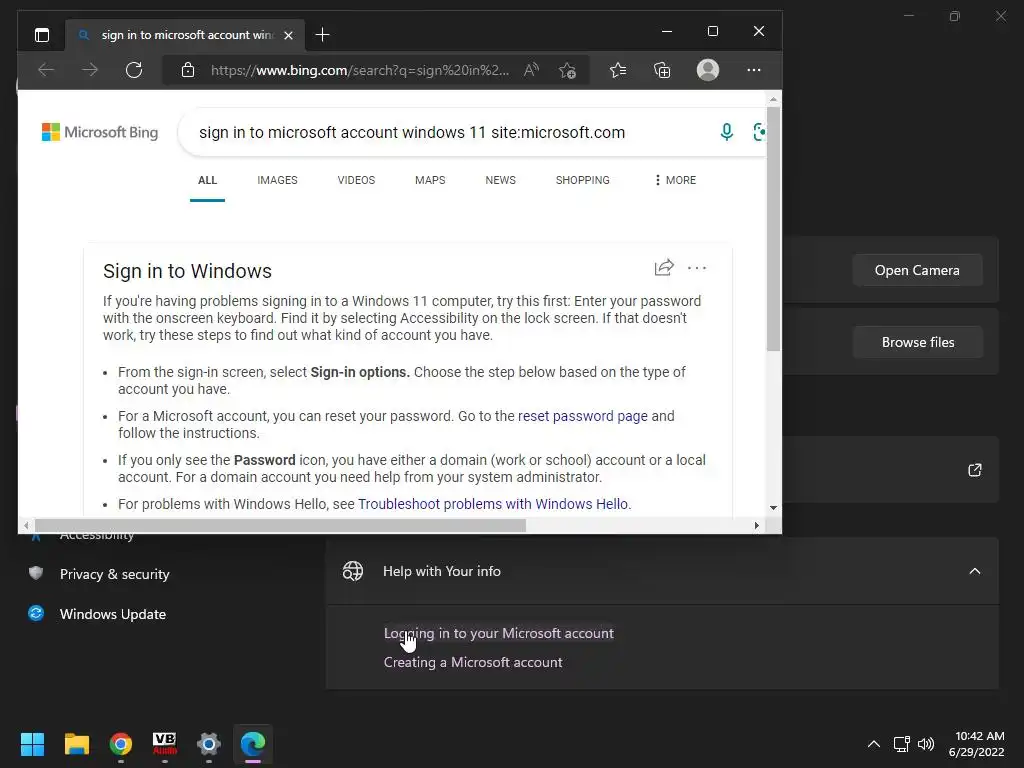
Task: Click the volume speaker tray icon
Action: point(926,744)
